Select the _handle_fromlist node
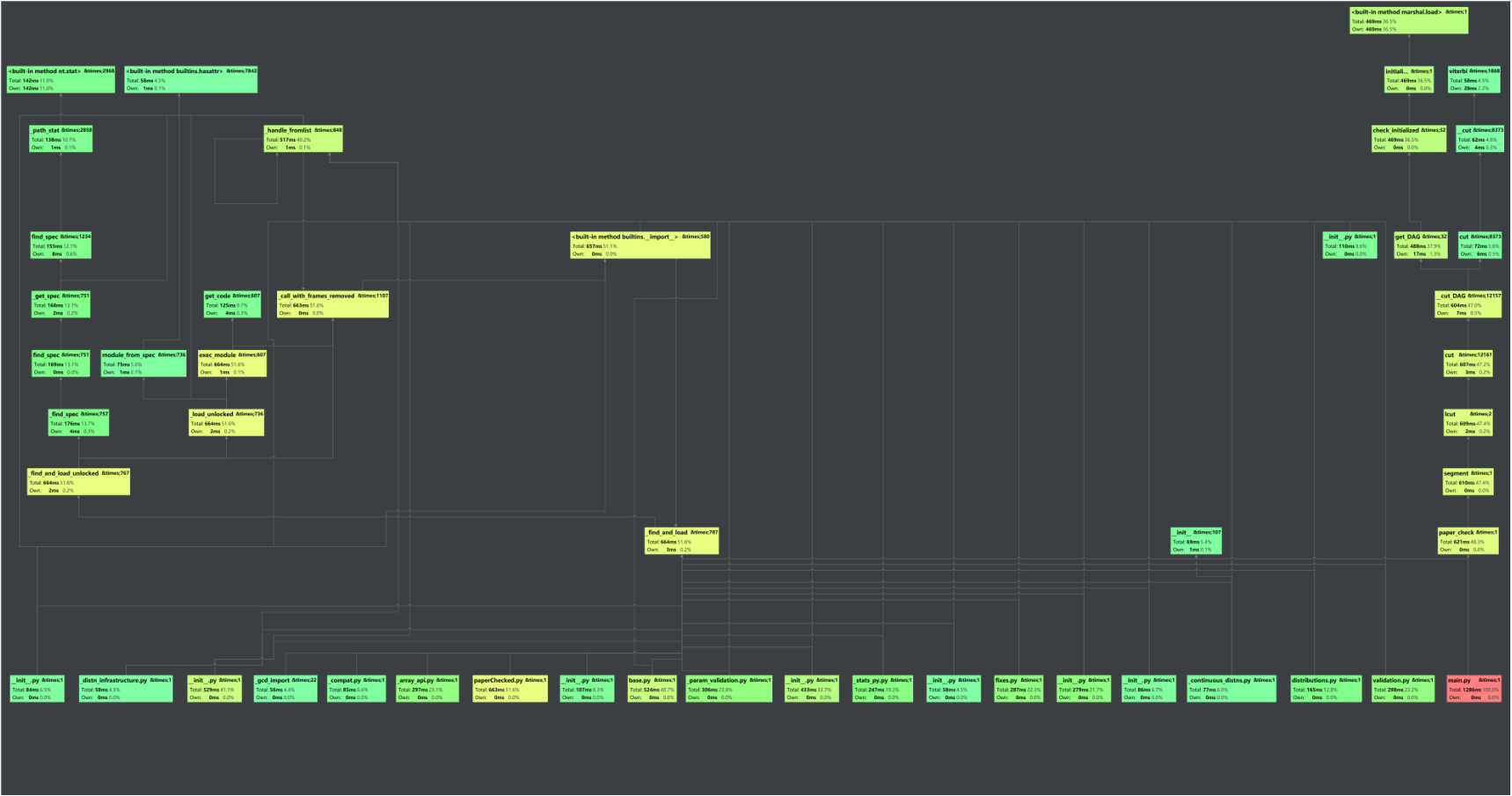The image size is (1512, 796). coord(303,138)
